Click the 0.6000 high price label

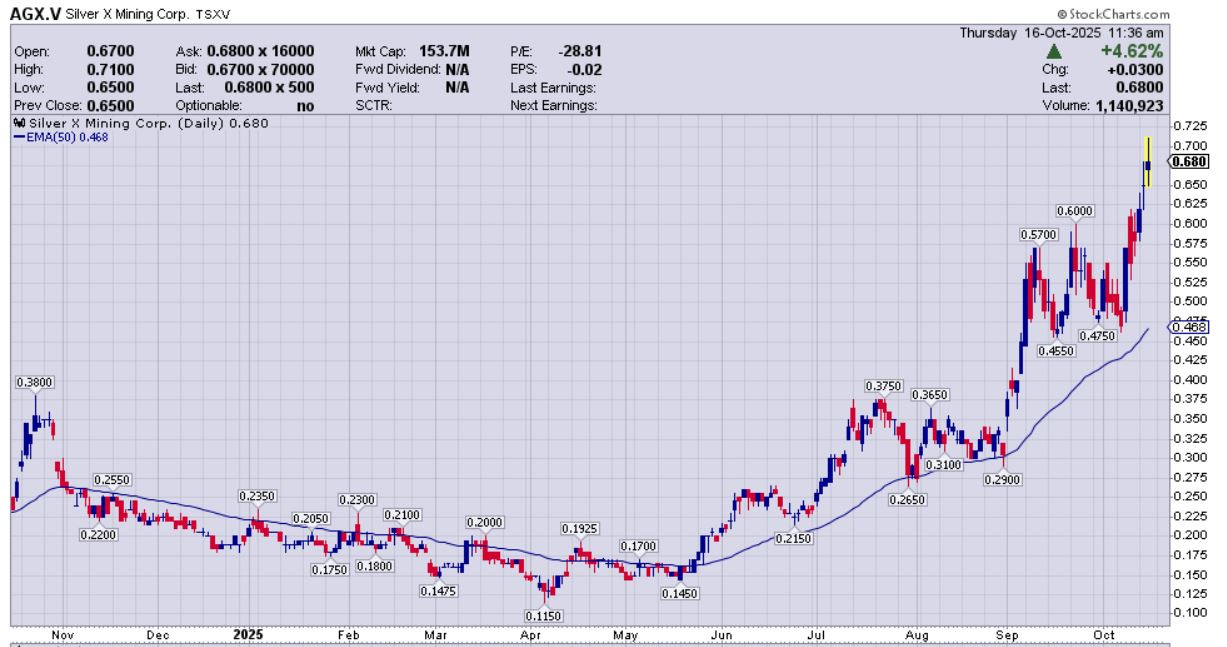click(x=1076, y=211)
